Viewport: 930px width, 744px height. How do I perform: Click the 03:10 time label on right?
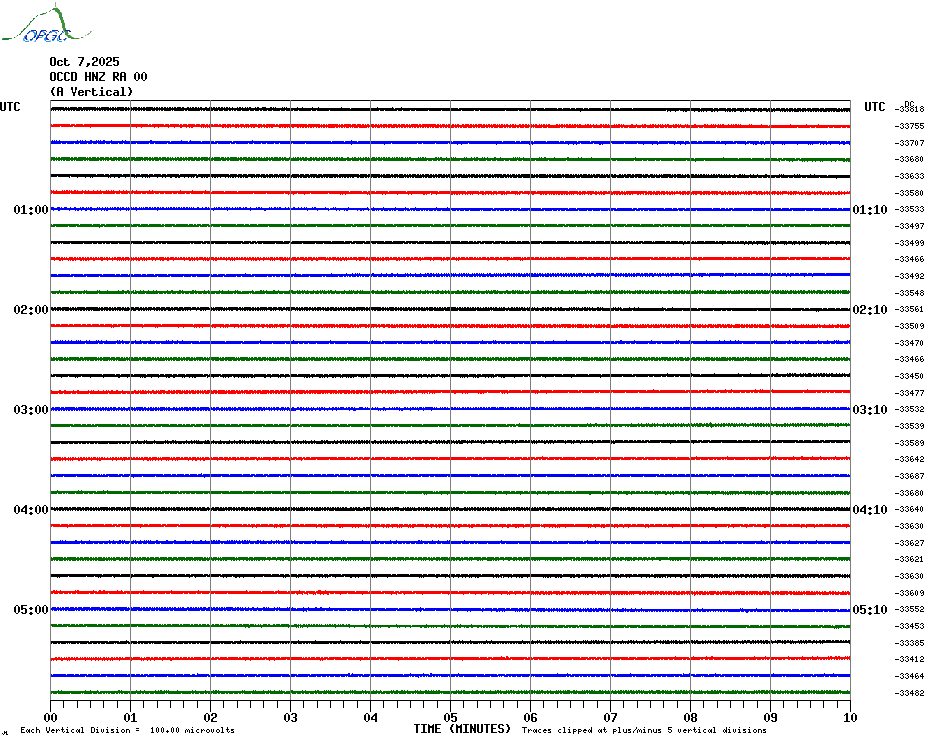coord(869,410)
